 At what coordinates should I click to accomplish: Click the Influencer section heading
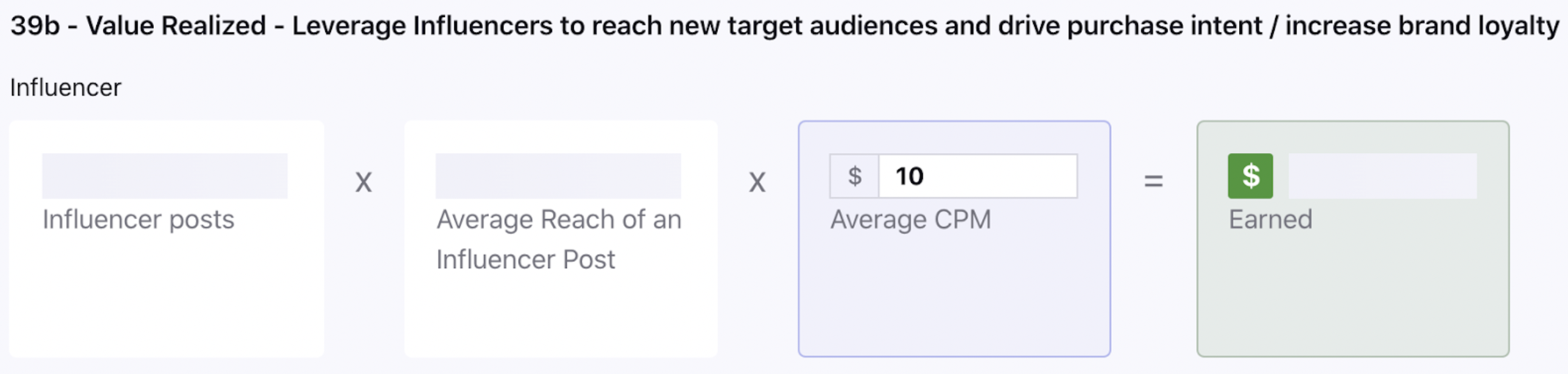(66, 88)
